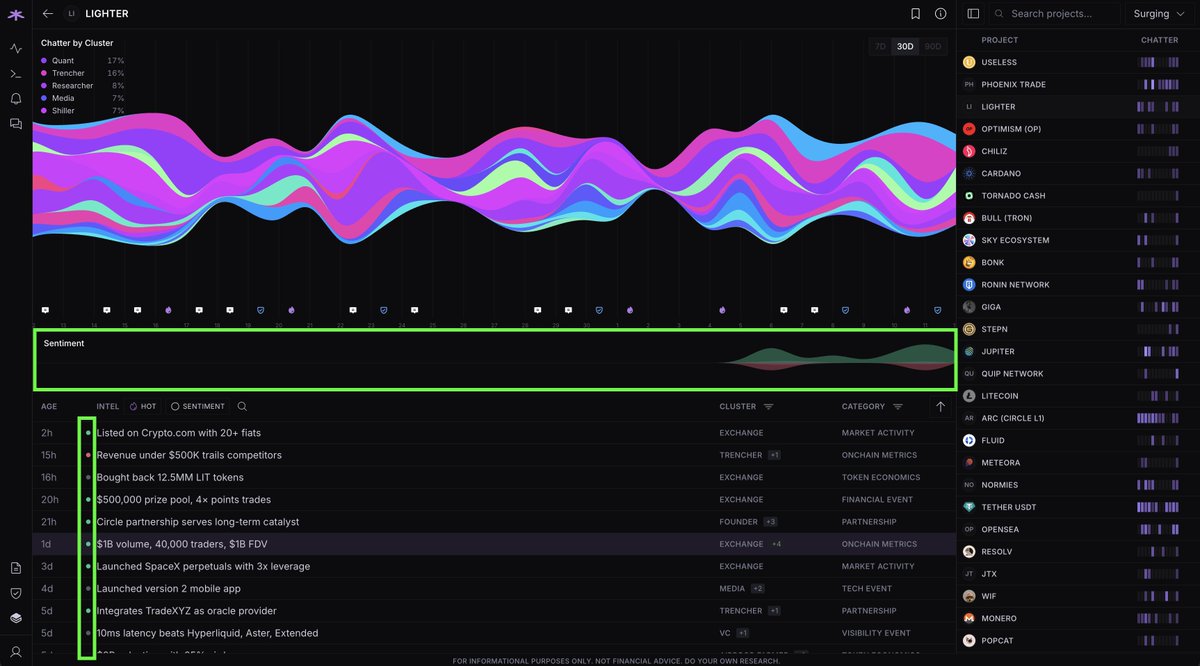Open the activity pulse view in sidebar
This screenshot has height=666, width=1200.
pos(15,48)
